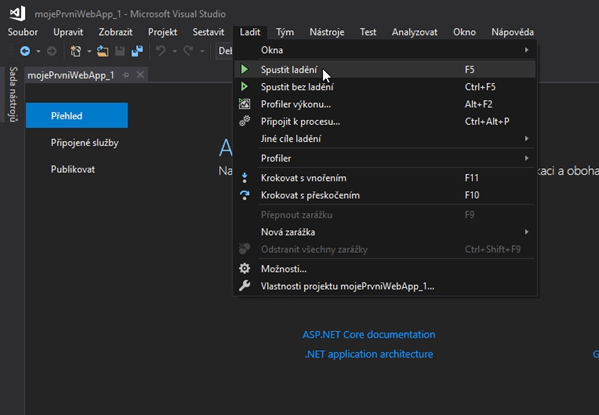Viewport: 599px width, 415px height.
Task: Open the Tým menu
Action: pos(285,32)
